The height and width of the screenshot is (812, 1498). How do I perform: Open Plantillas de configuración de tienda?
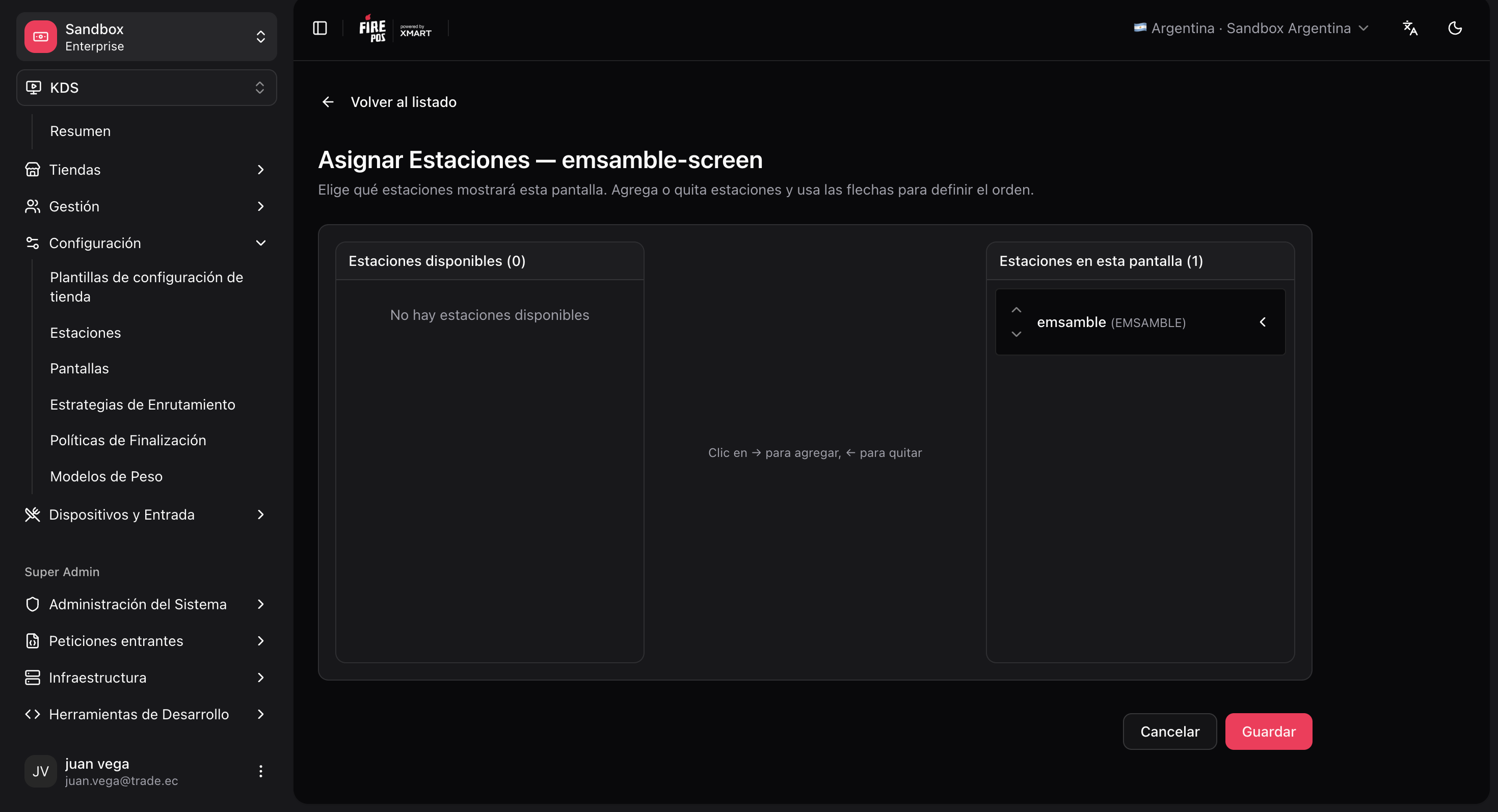pyautogui.click(x=147, y=287)
